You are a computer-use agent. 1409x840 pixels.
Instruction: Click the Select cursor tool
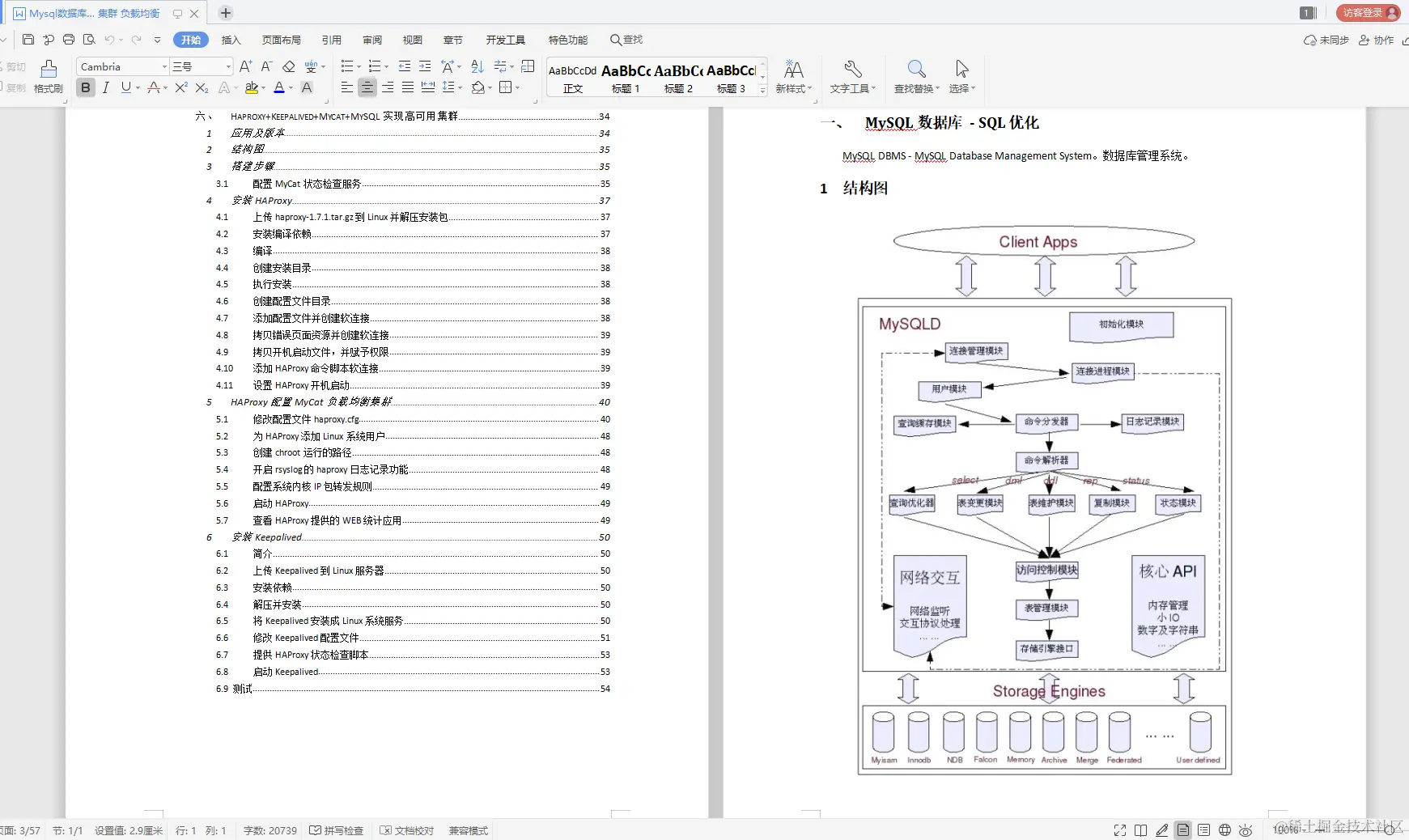pos(962,77)
